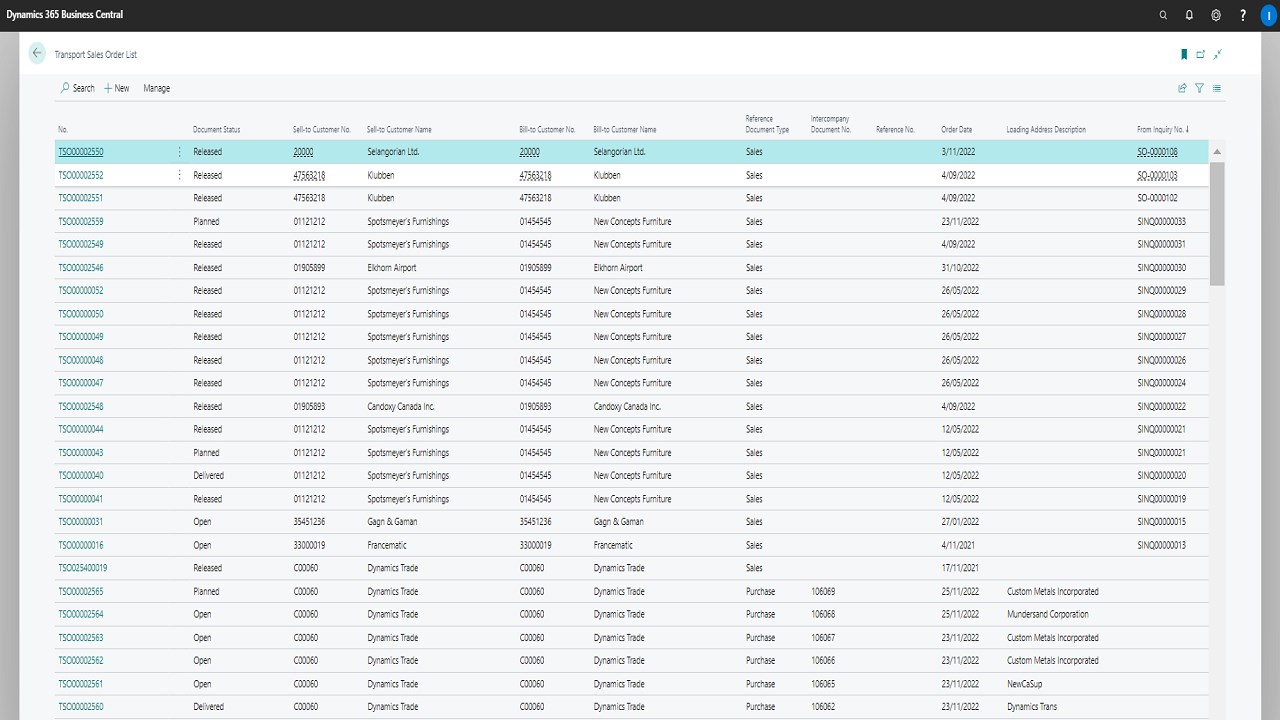Sort by Sell-to Customer Name header

(x=399, y=130)
